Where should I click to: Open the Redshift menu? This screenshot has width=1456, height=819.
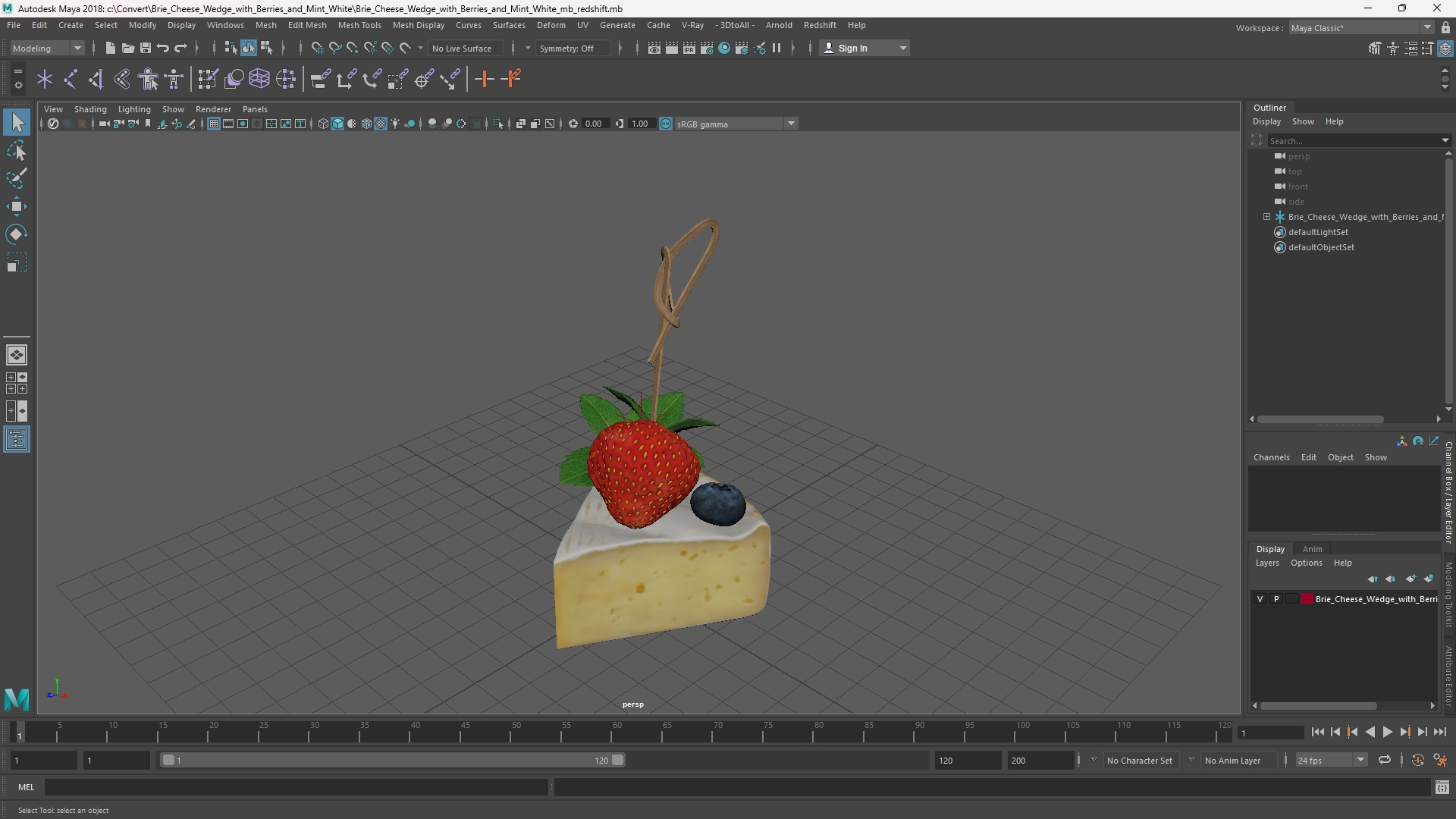820,25
